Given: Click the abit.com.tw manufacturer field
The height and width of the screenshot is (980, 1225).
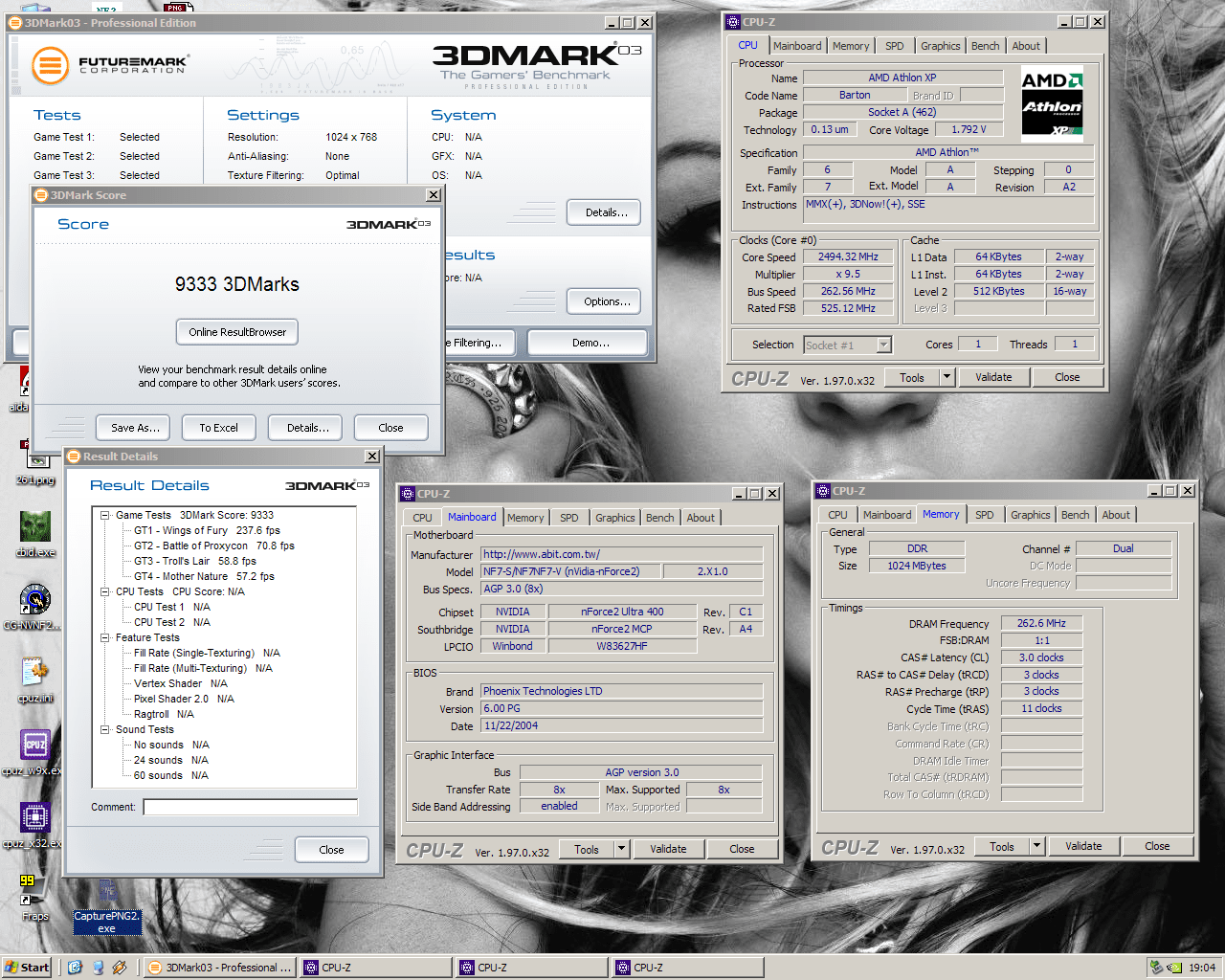Looking at the screenshot, I should 621,554.
